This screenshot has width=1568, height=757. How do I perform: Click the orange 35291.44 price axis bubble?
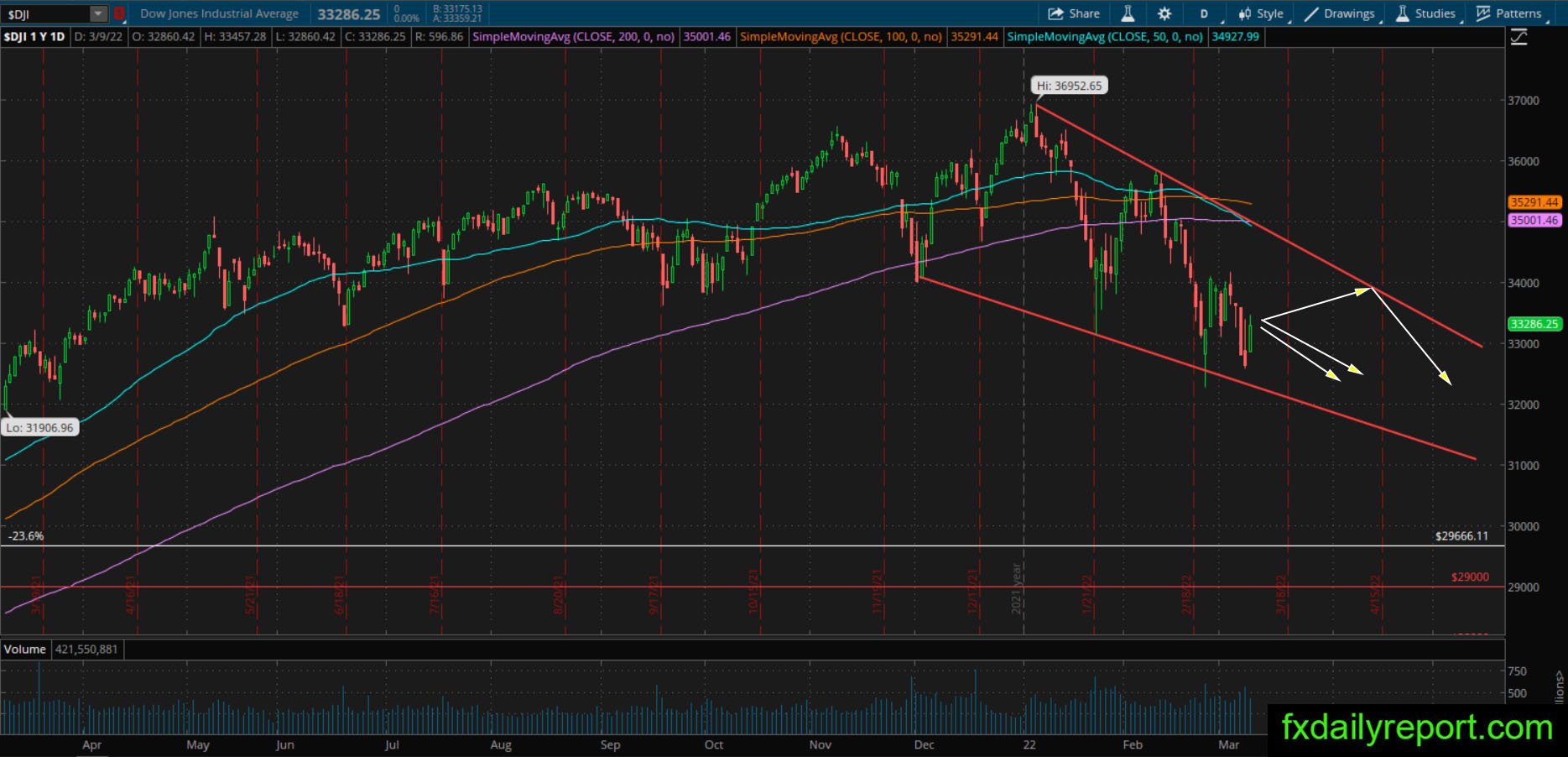click(1534, 202)
